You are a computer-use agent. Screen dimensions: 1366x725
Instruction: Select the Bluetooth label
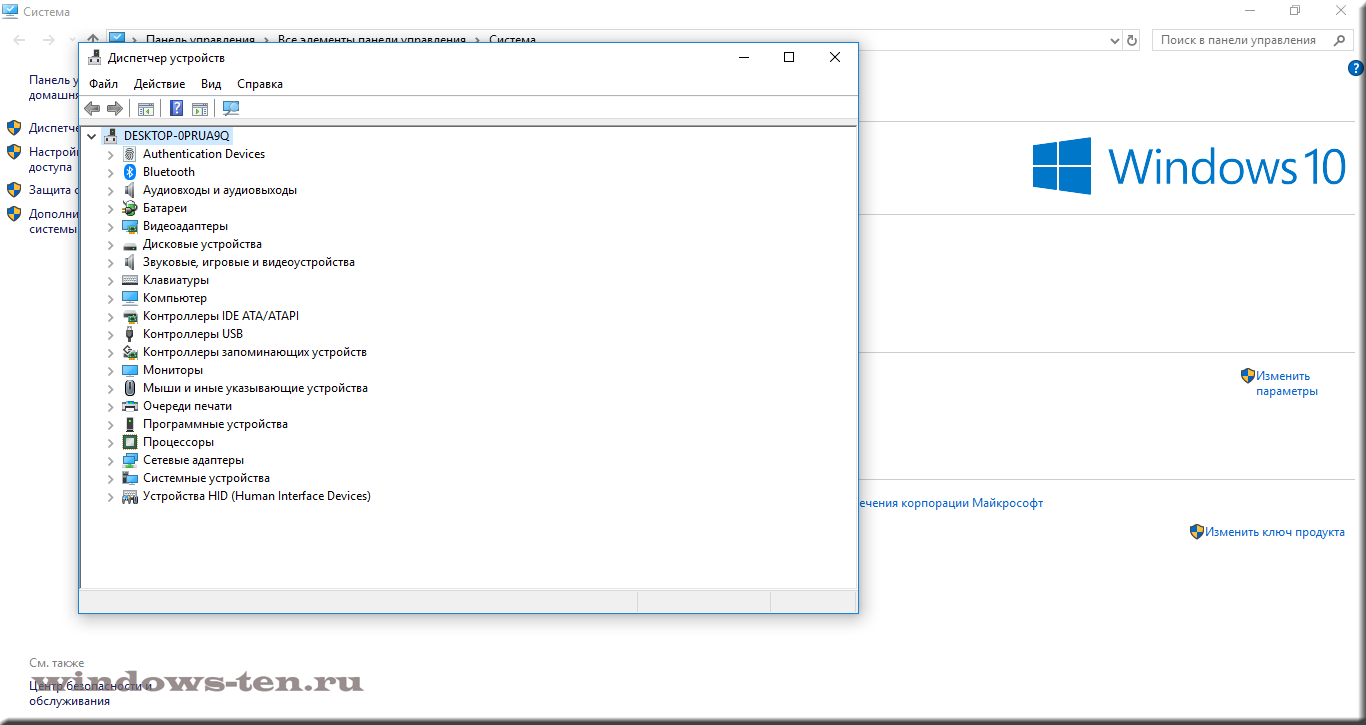pyautogui.click(x=169, y=172)
